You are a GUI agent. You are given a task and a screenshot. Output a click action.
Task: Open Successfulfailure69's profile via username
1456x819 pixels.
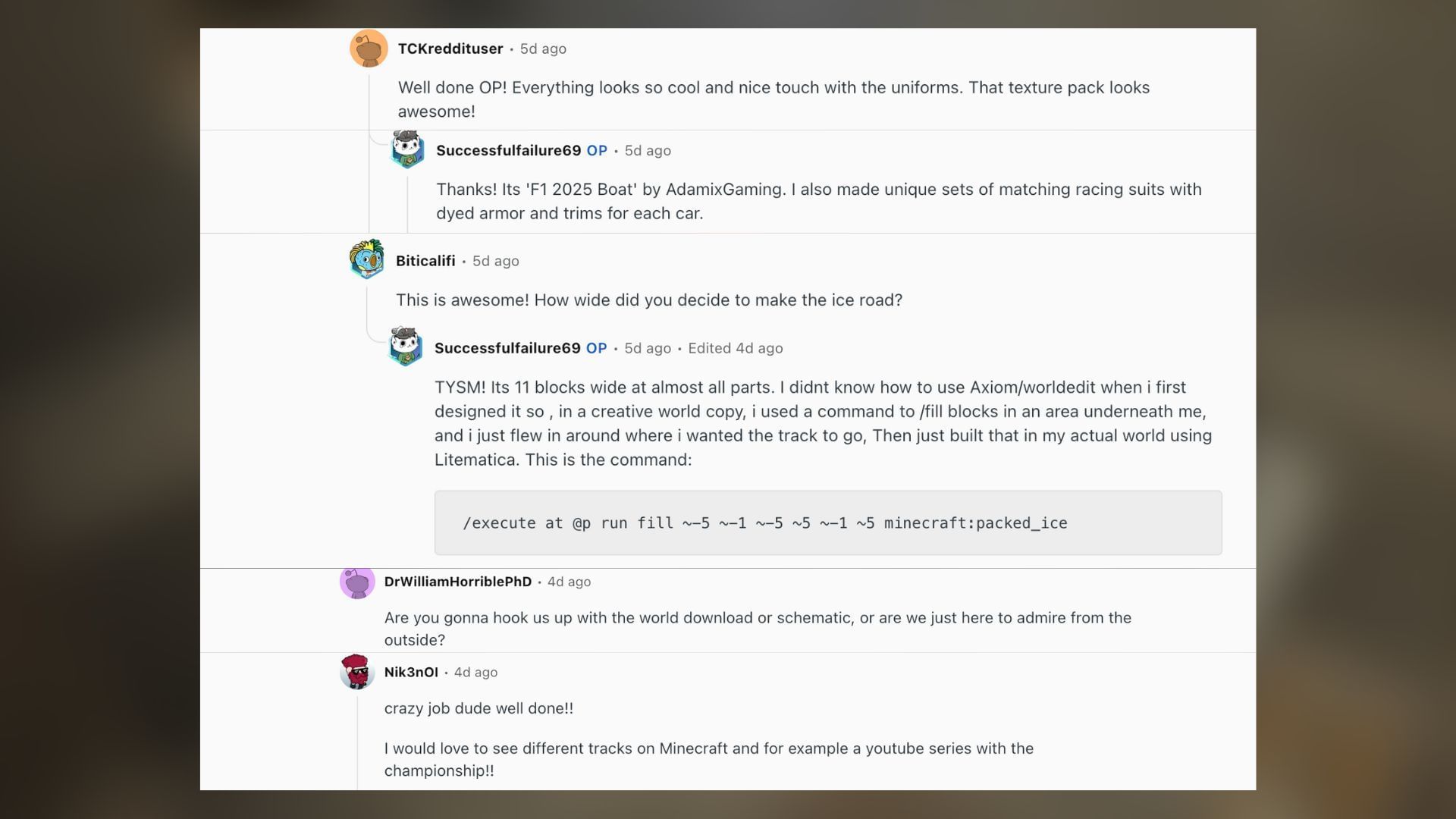pyautogui.click(x=509, y=150)
